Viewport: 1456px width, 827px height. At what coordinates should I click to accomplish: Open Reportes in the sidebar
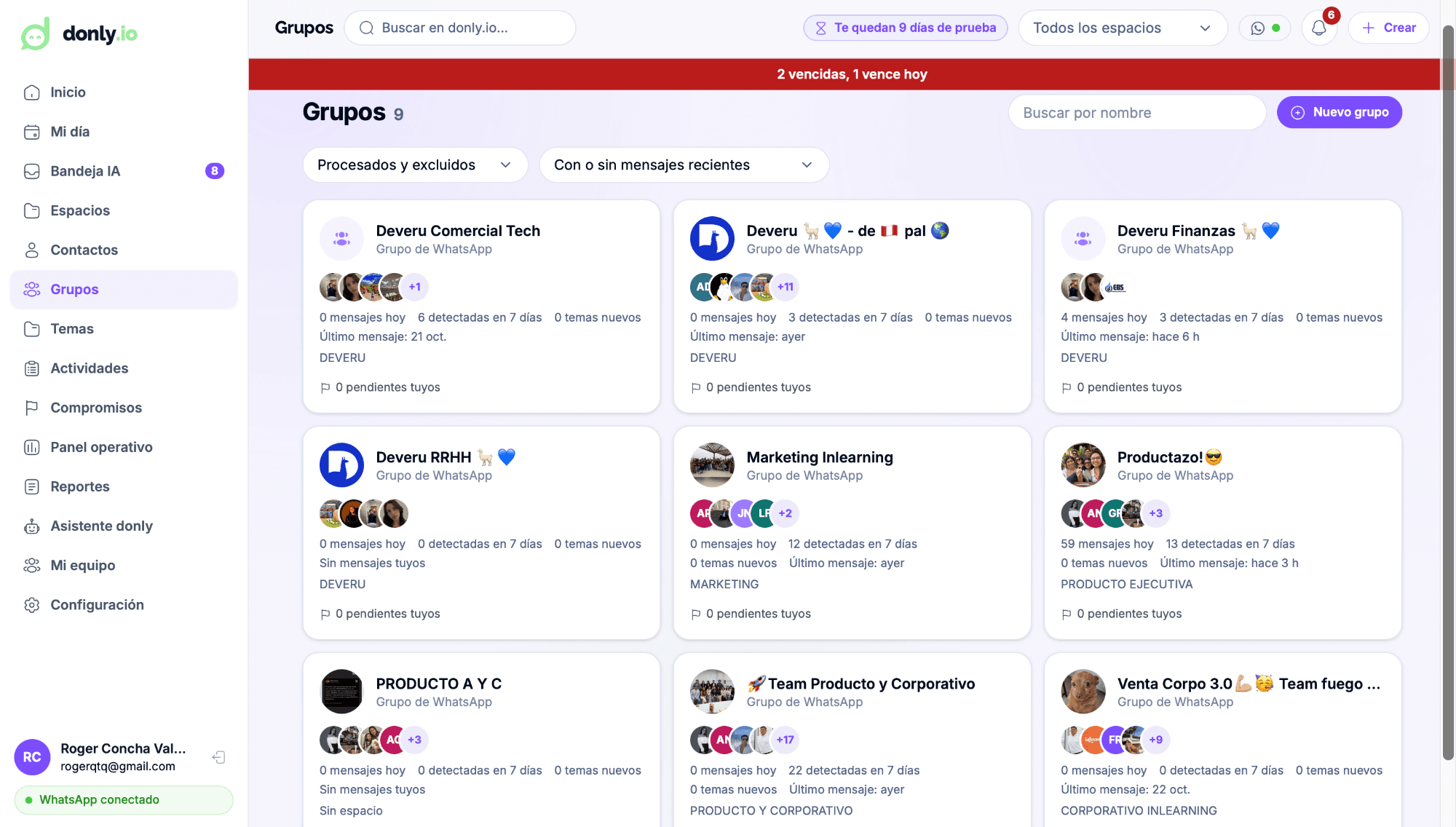(124, 486)
